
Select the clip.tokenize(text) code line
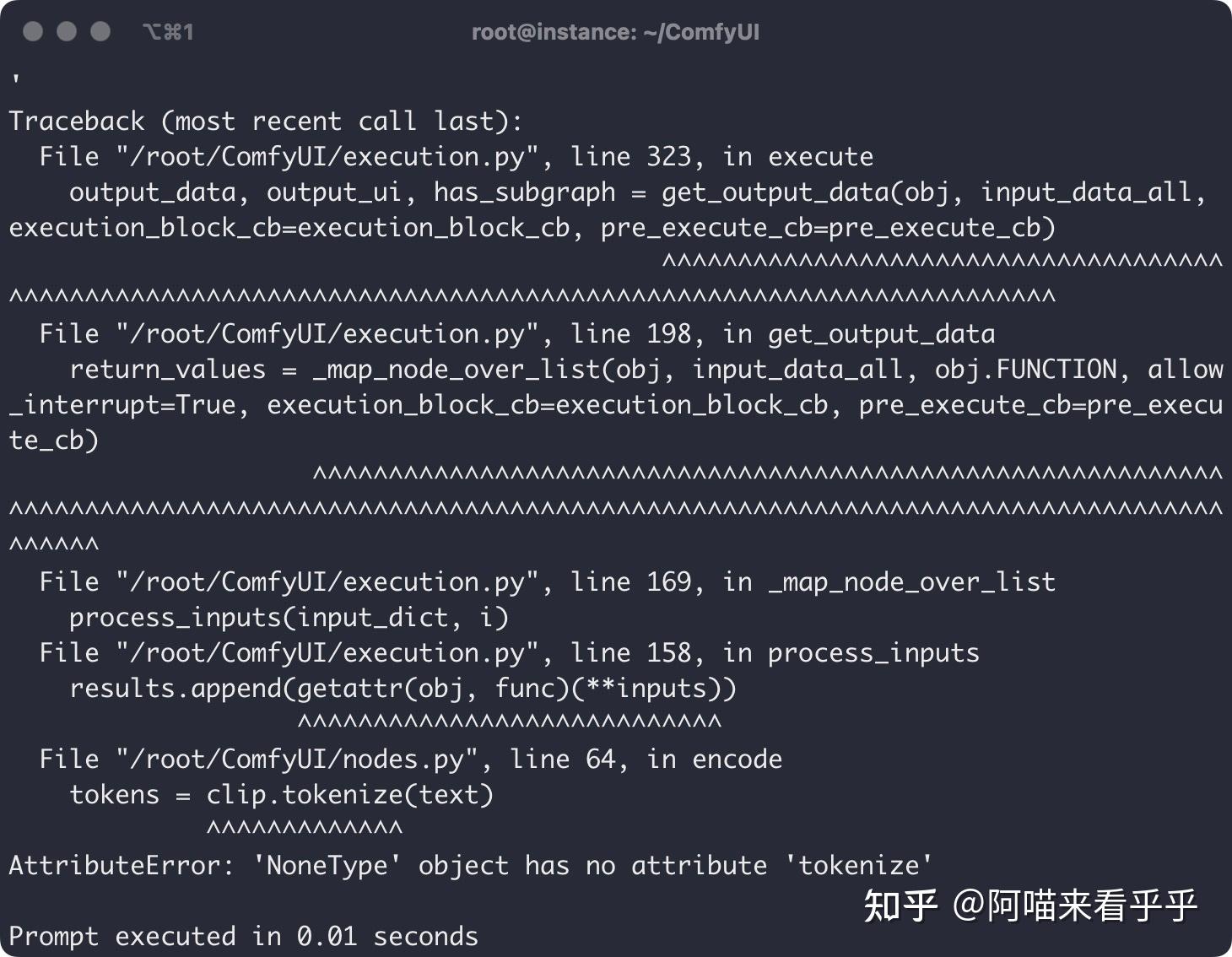pos(349,794)
